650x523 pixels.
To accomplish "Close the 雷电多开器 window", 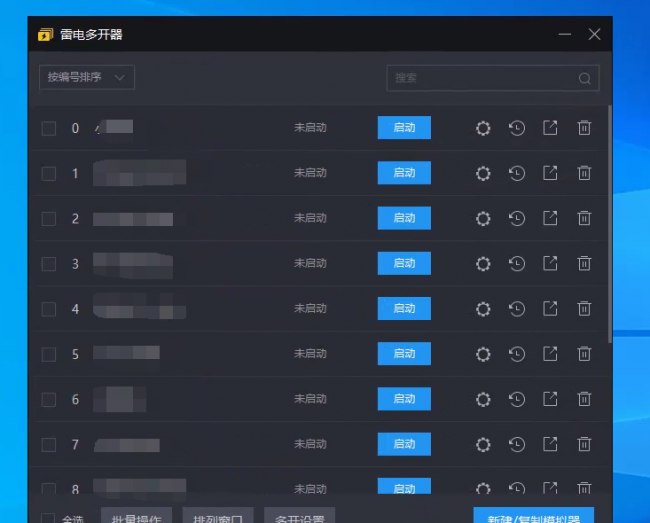I will click(594, 34).
